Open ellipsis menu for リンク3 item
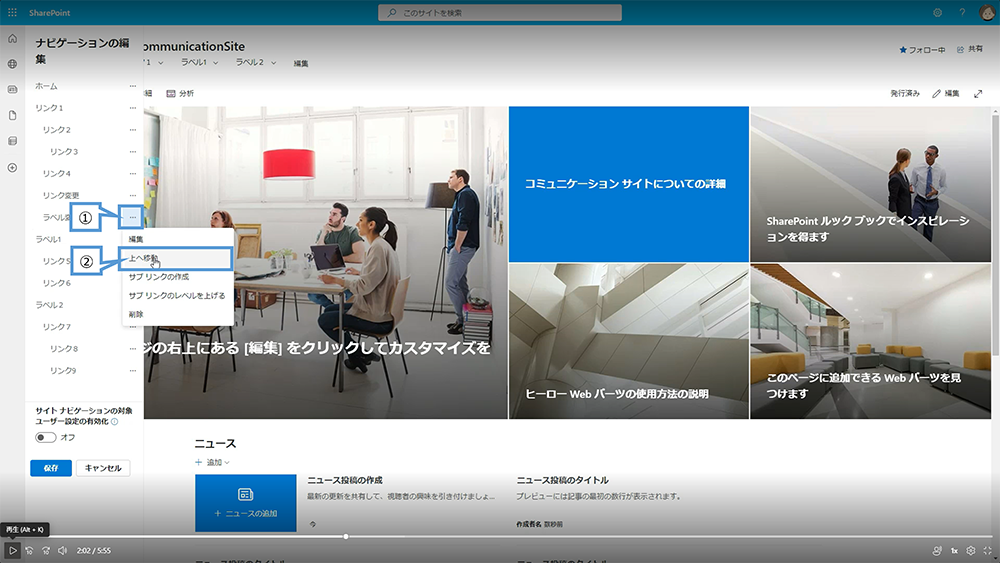Screen dimensions: 1000x563 click(x=133, y=152)
